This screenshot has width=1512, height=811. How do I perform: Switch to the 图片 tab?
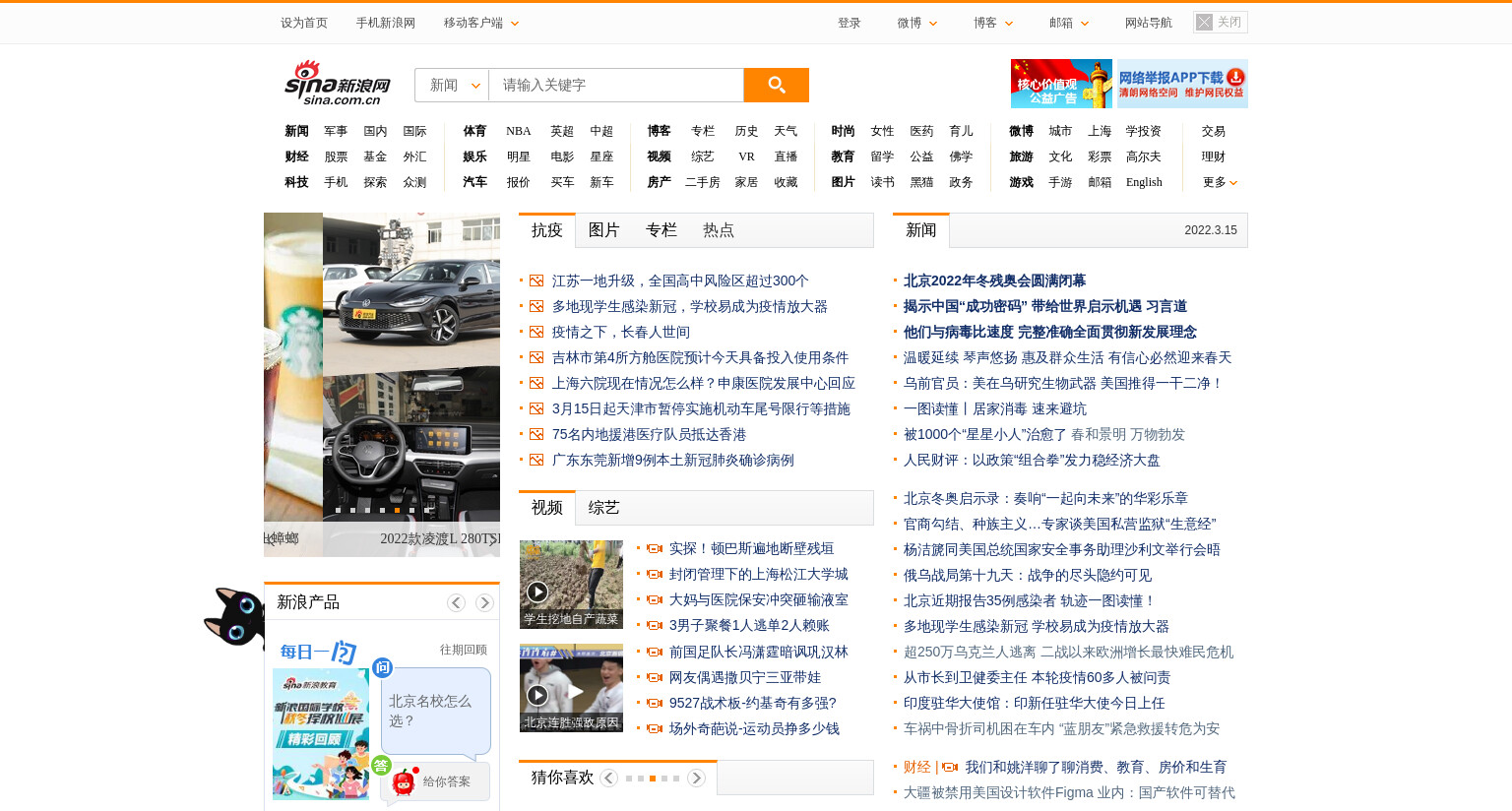point(604,230)
